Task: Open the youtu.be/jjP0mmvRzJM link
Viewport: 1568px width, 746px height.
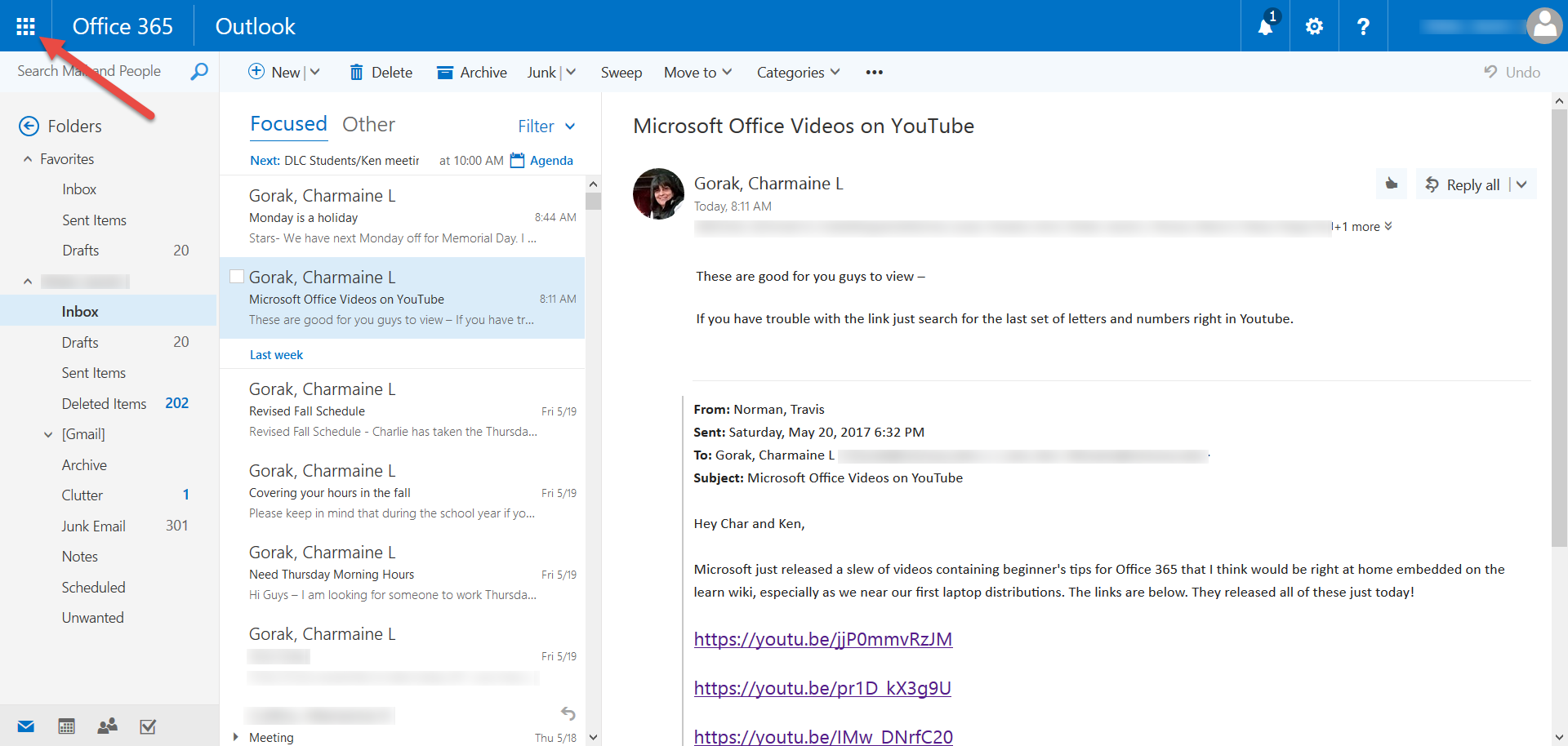Action: (822, 639)
